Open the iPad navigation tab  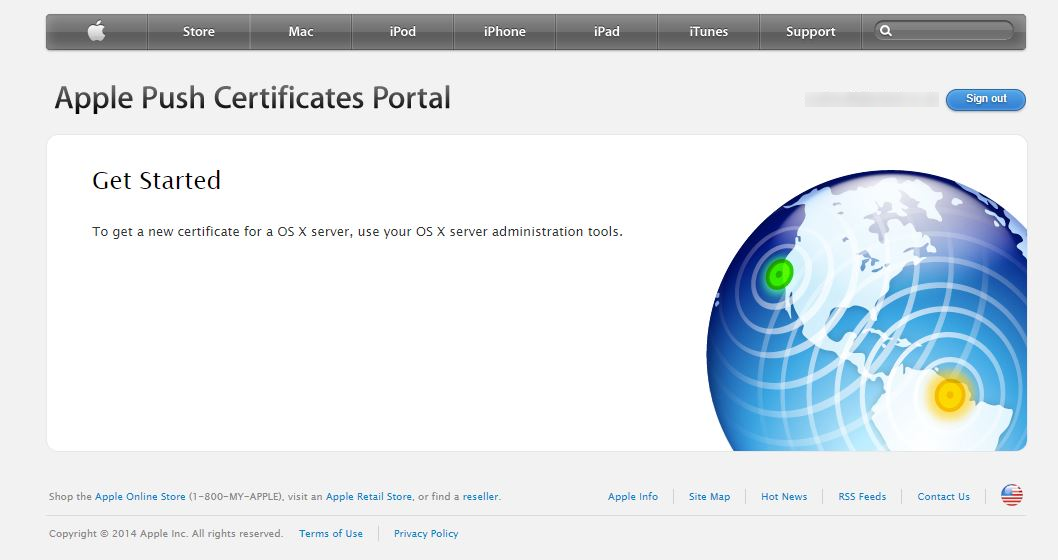[x=607, y=32]
